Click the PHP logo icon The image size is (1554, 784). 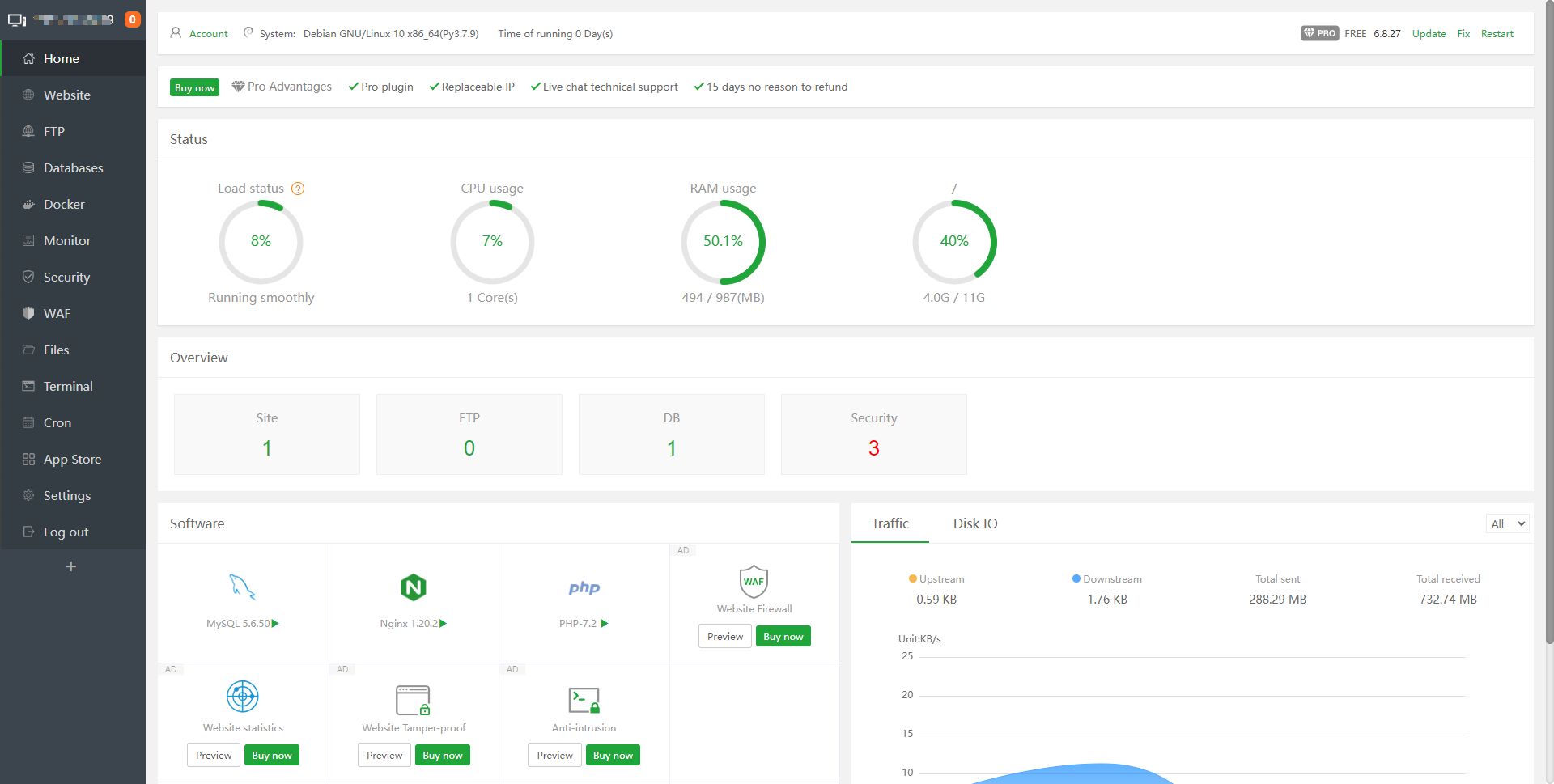tap(584, 588)
